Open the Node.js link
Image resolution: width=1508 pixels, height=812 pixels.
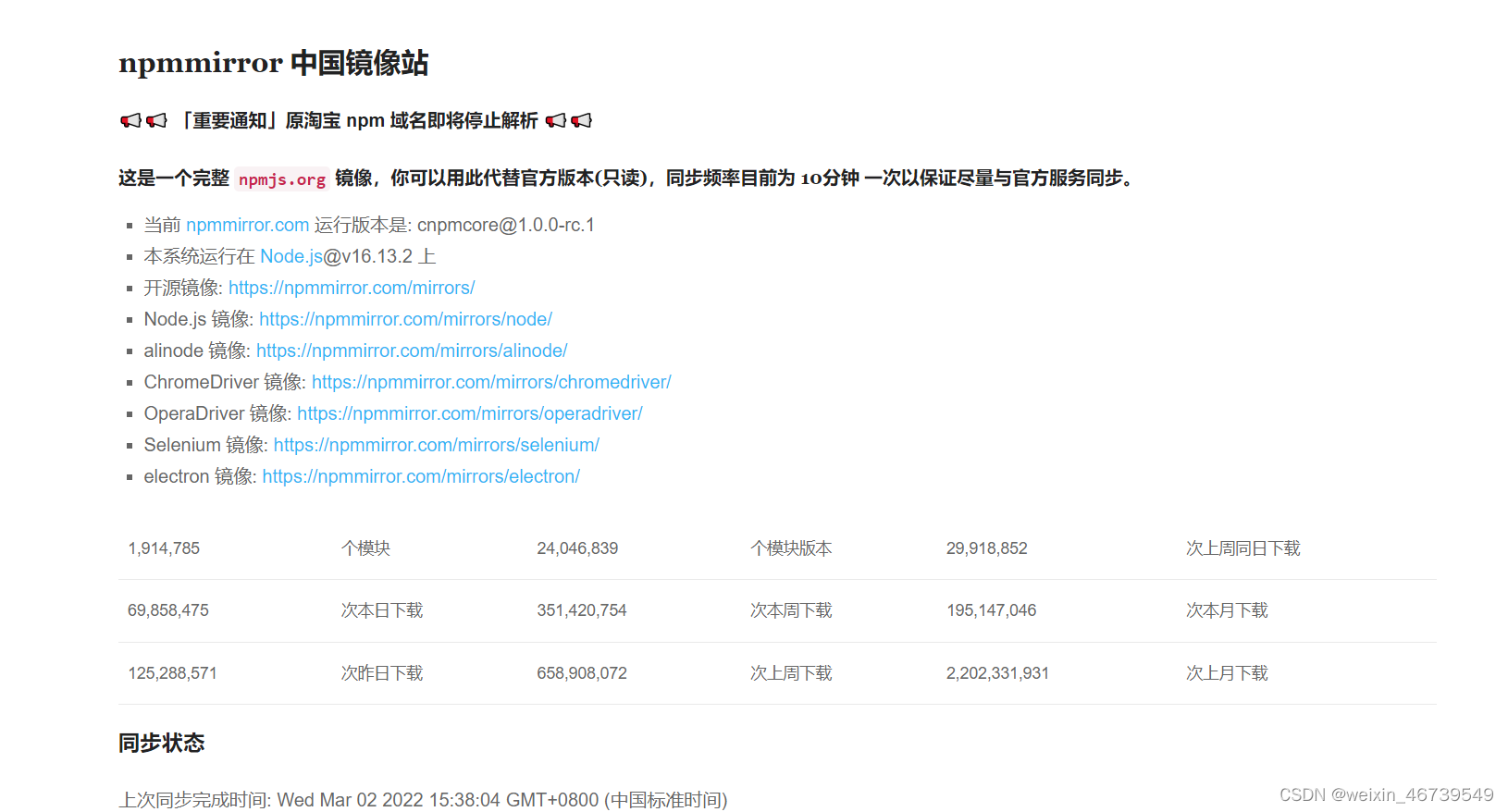[291, 256]
